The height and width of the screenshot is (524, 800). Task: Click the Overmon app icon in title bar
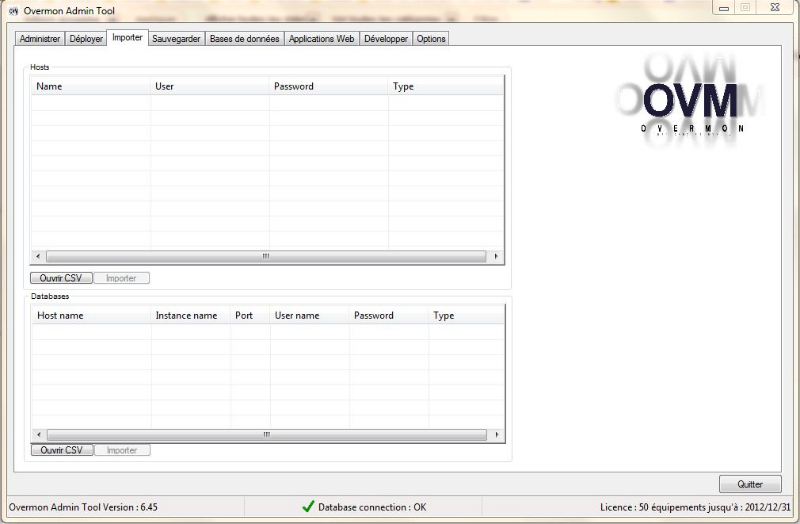click(13, 11)
